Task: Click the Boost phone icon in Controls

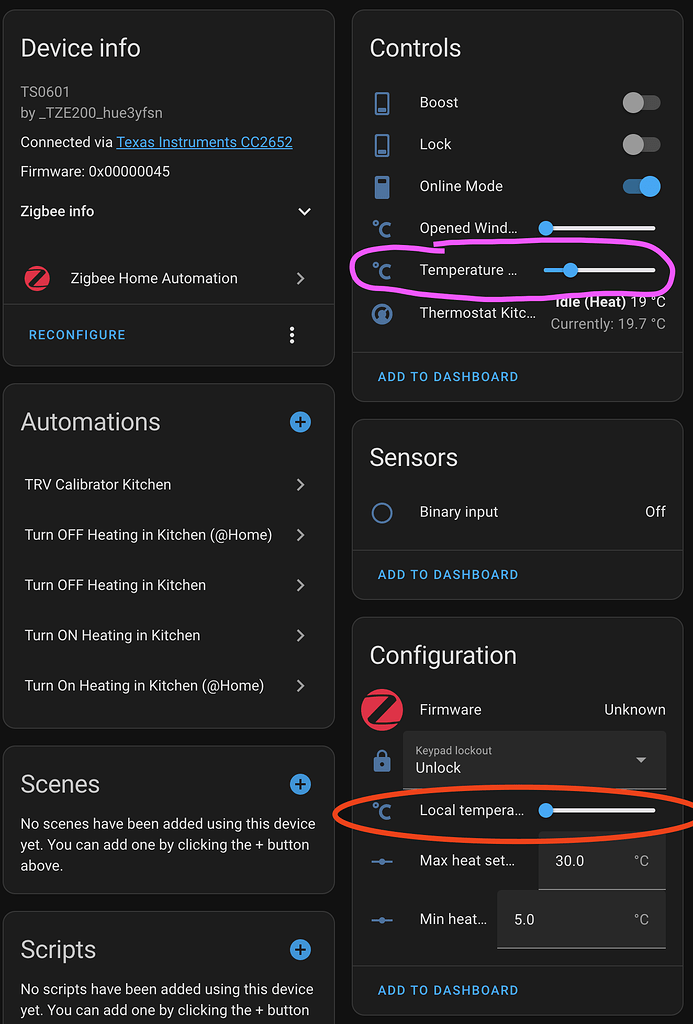Action: coord(382,102)
